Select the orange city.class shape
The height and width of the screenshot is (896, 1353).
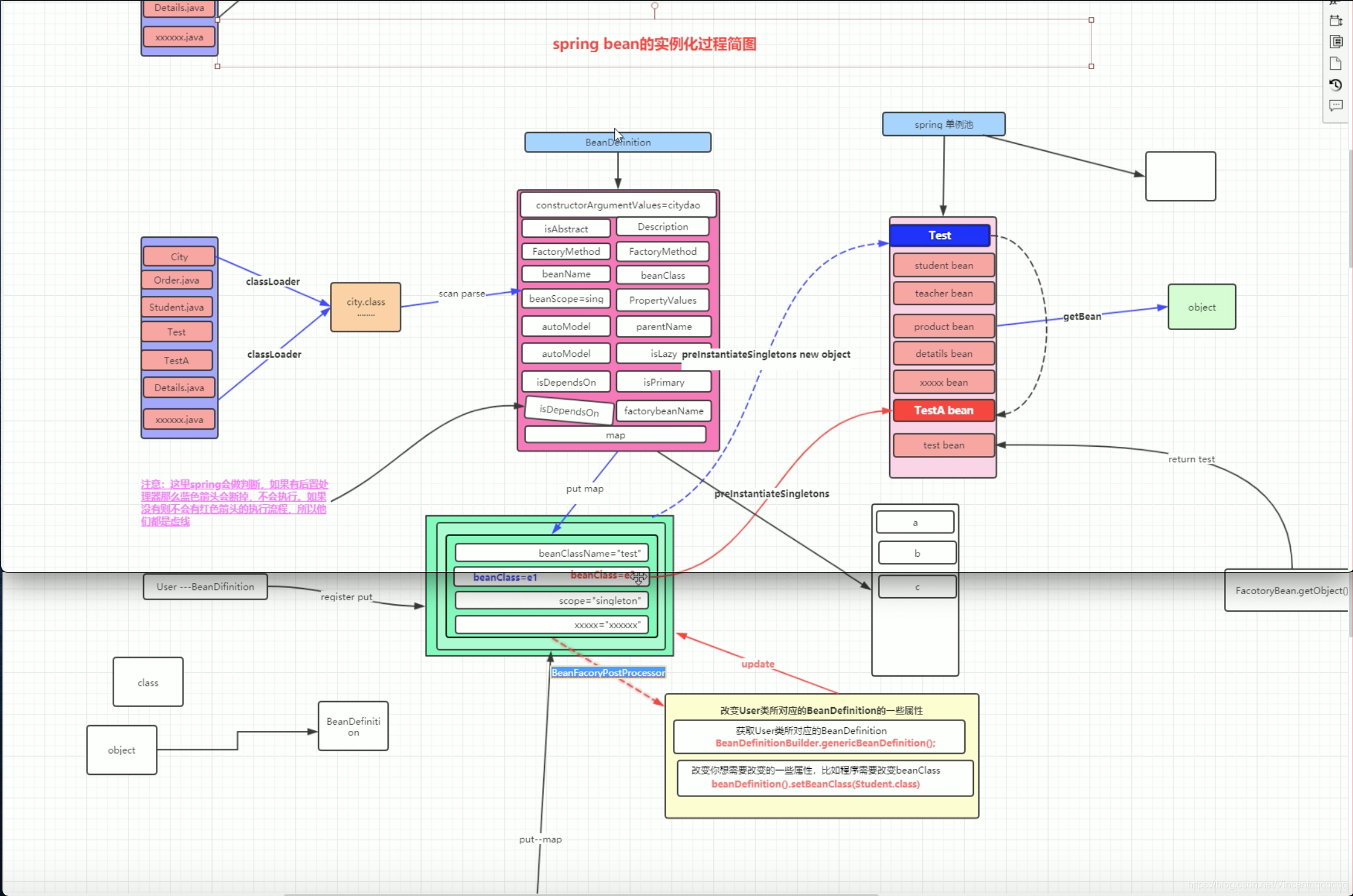point(365,307)
